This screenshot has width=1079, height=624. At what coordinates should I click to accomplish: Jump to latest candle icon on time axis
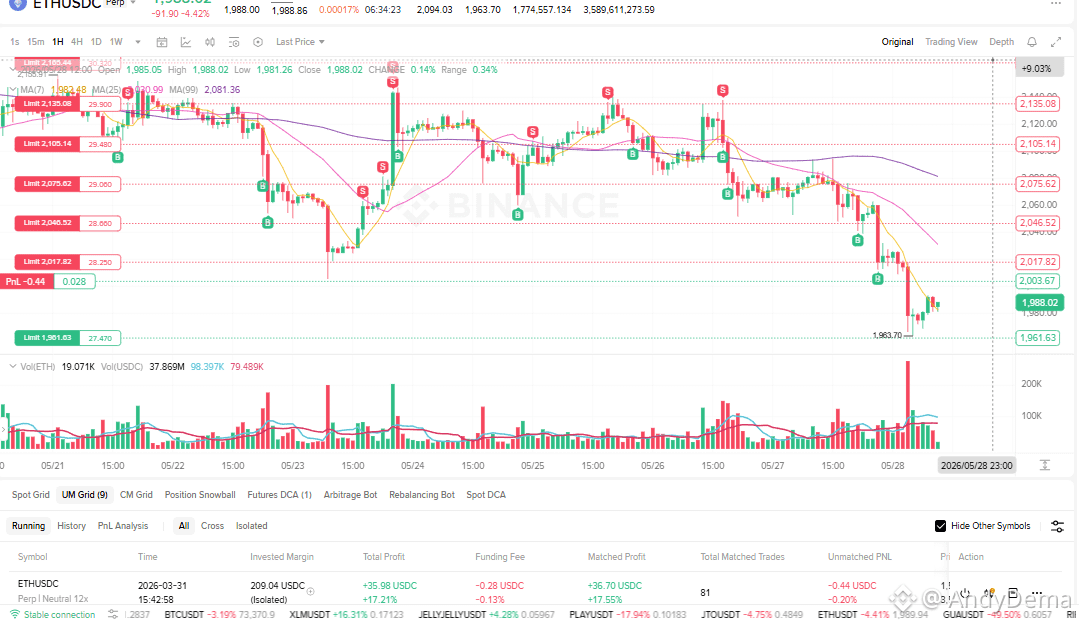[1045, 465]
